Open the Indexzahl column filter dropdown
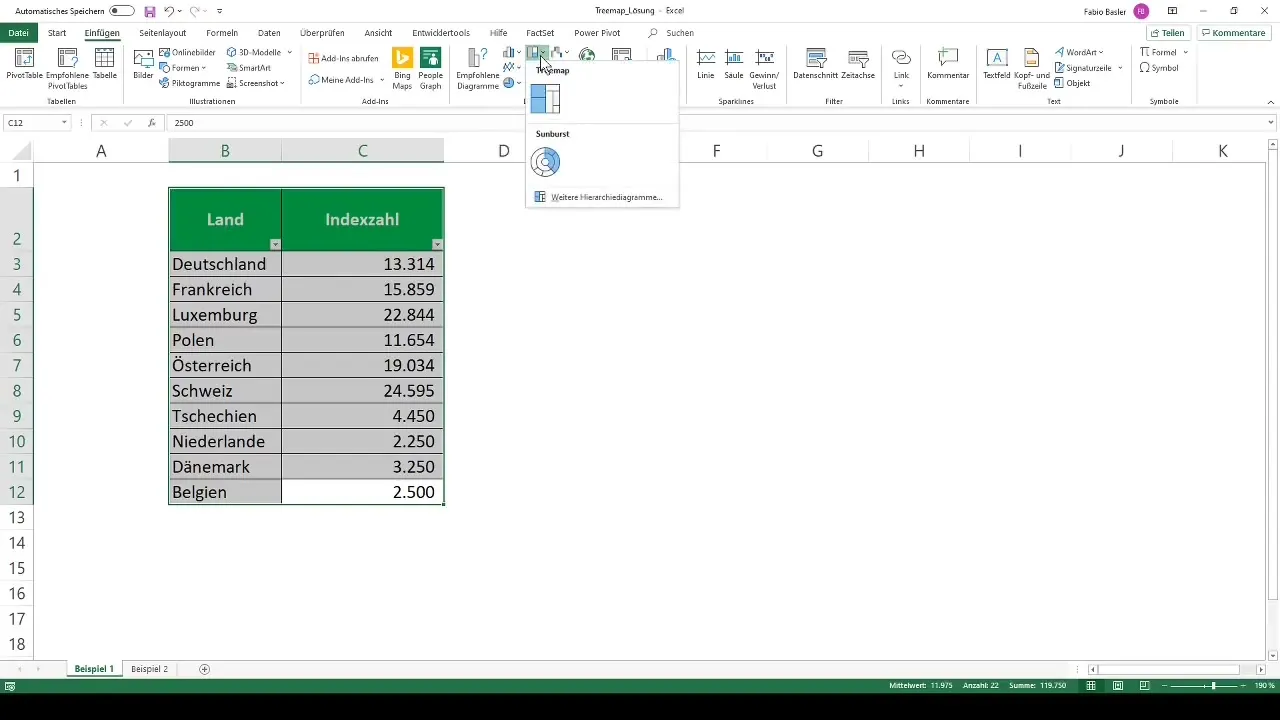The height and width of the screenshot is (720, 1280). [x=437, y=244]
